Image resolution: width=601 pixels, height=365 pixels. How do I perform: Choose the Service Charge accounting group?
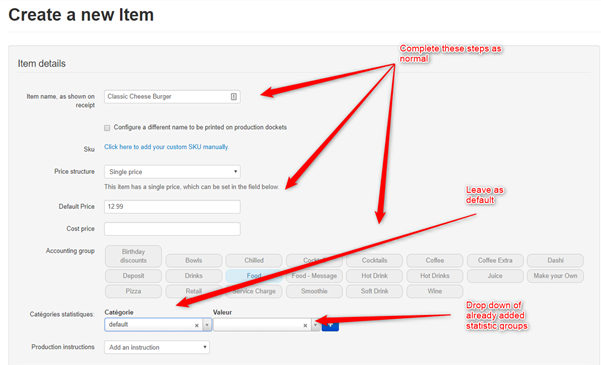(x=254, y=291)
